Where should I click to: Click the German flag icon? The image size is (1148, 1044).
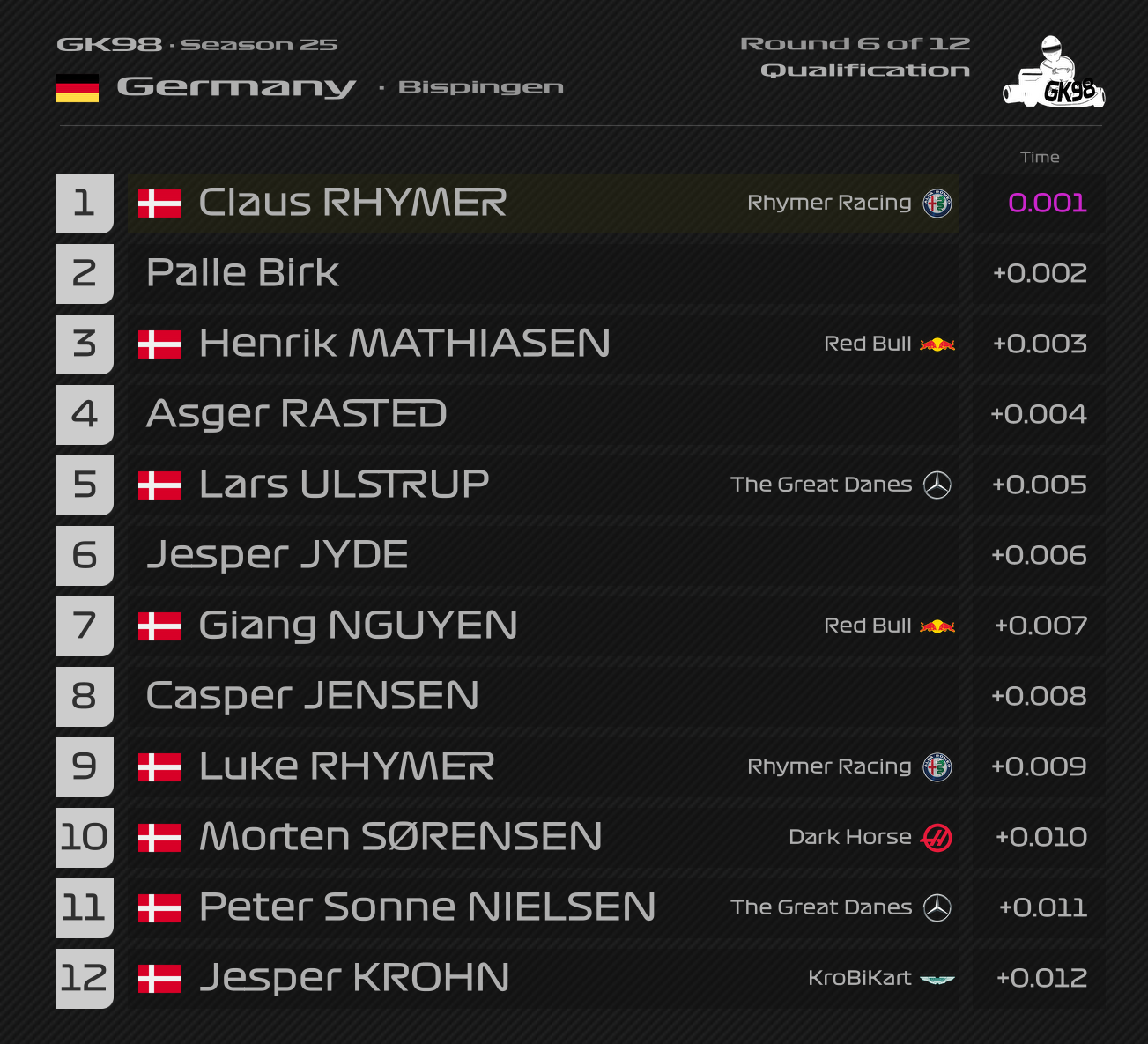[78, 88]
